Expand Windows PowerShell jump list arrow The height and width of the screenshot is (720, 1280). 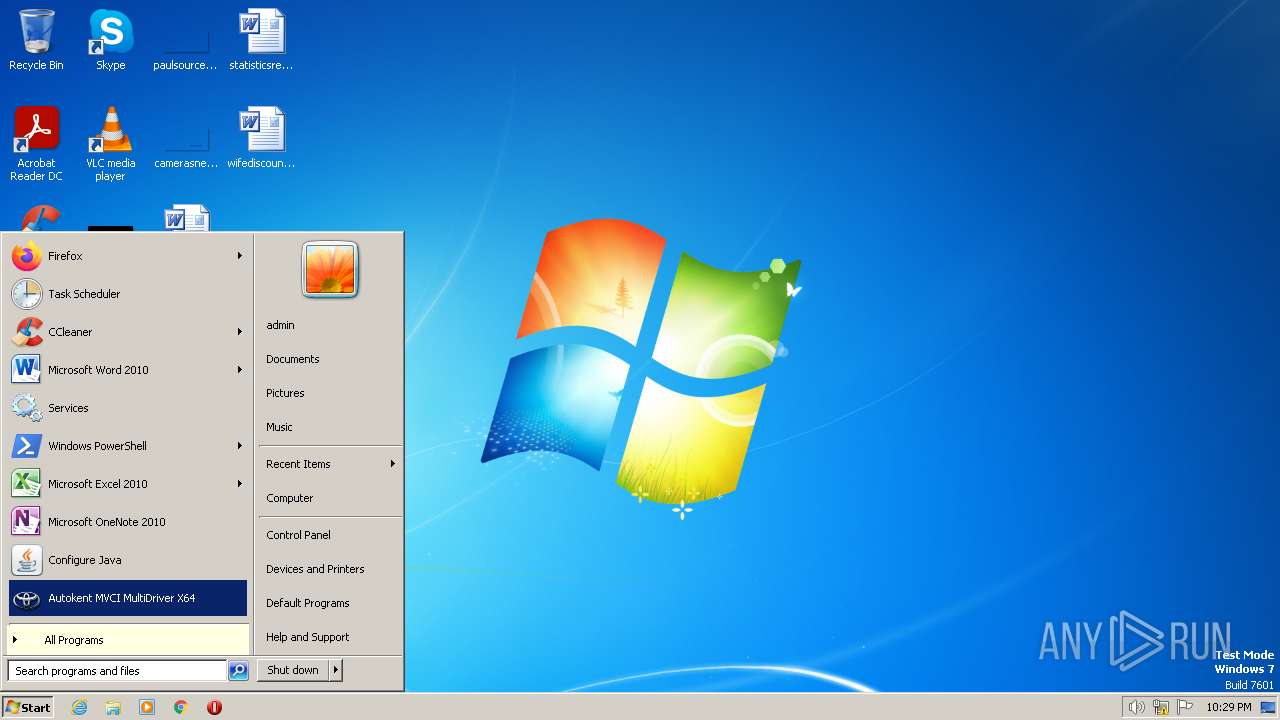240,446
